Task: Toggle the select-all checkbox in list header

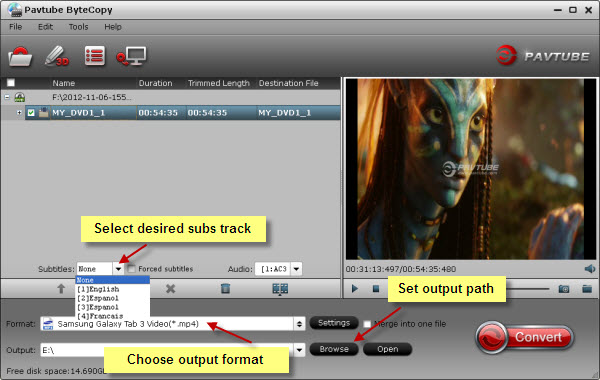Action: point(11,83)
